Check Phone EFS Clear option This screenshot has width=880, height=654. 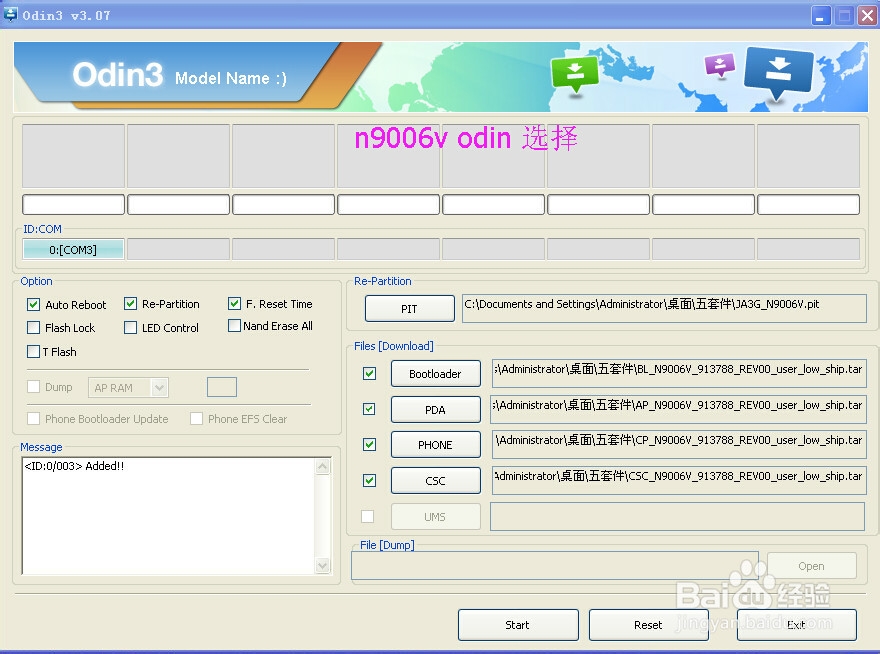tap(196, 418)
